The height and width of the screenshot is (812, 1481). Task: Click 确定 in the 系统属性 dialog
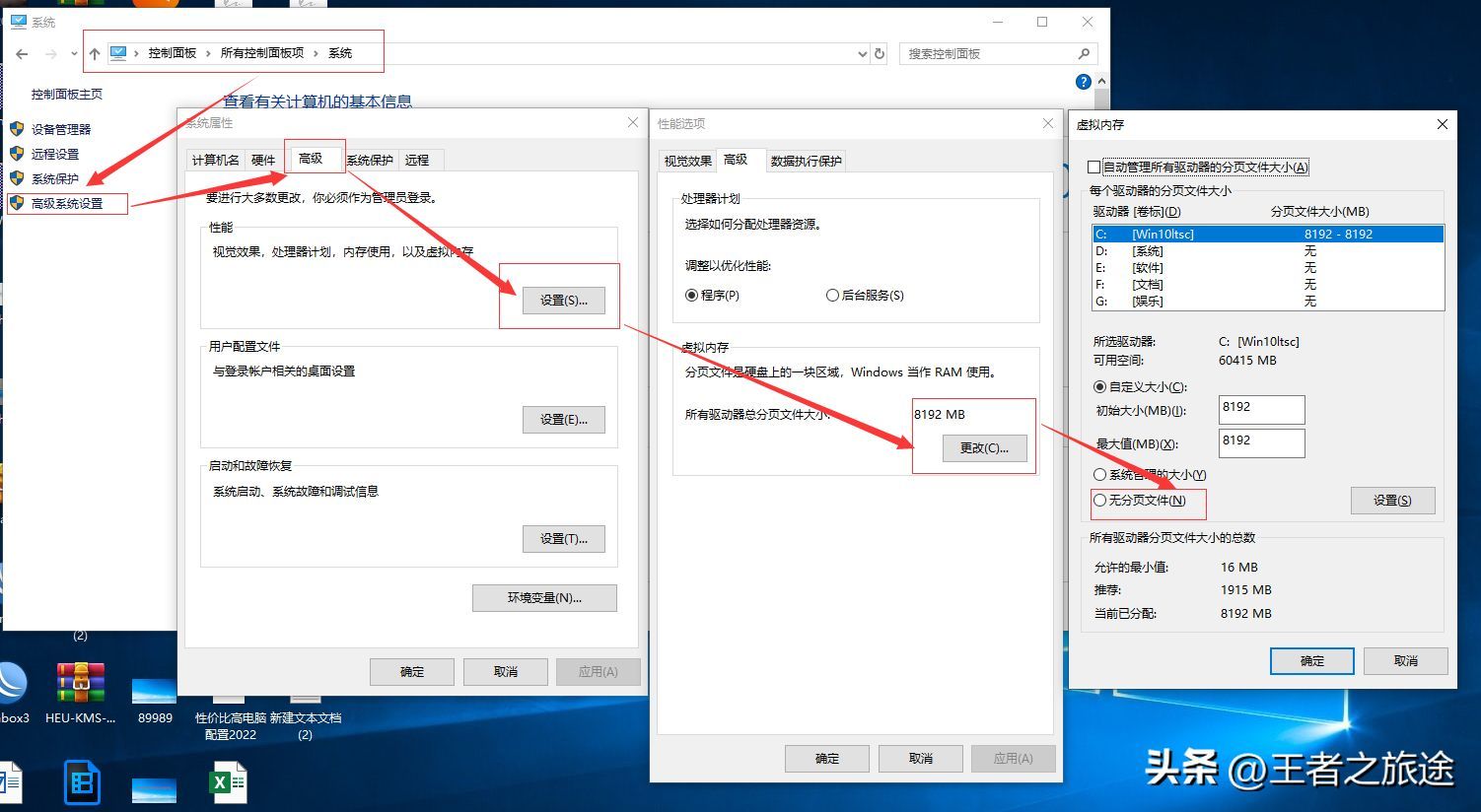(412, 671)
